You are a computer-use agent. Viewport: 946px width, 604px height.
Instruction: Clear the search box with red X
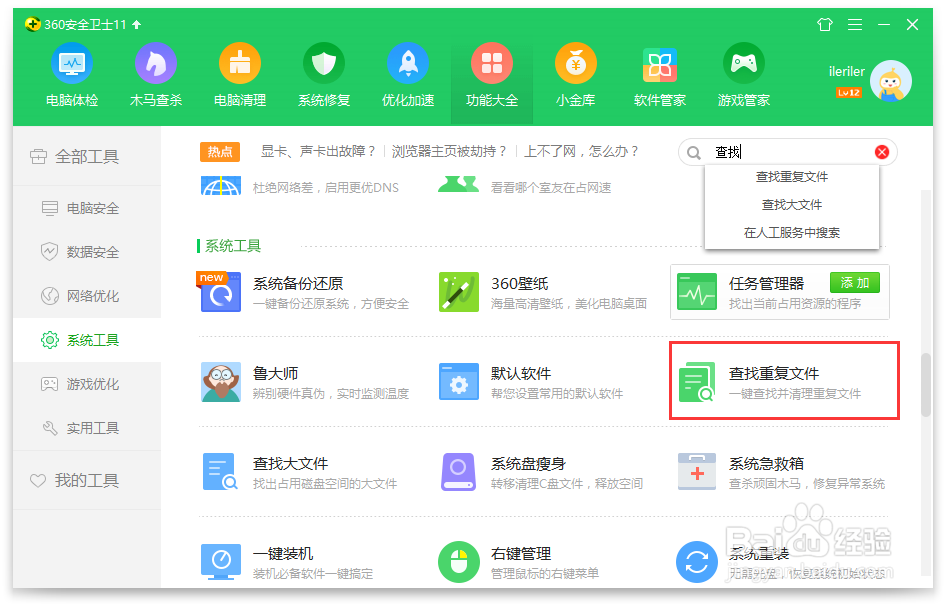(x=881, y=152)
